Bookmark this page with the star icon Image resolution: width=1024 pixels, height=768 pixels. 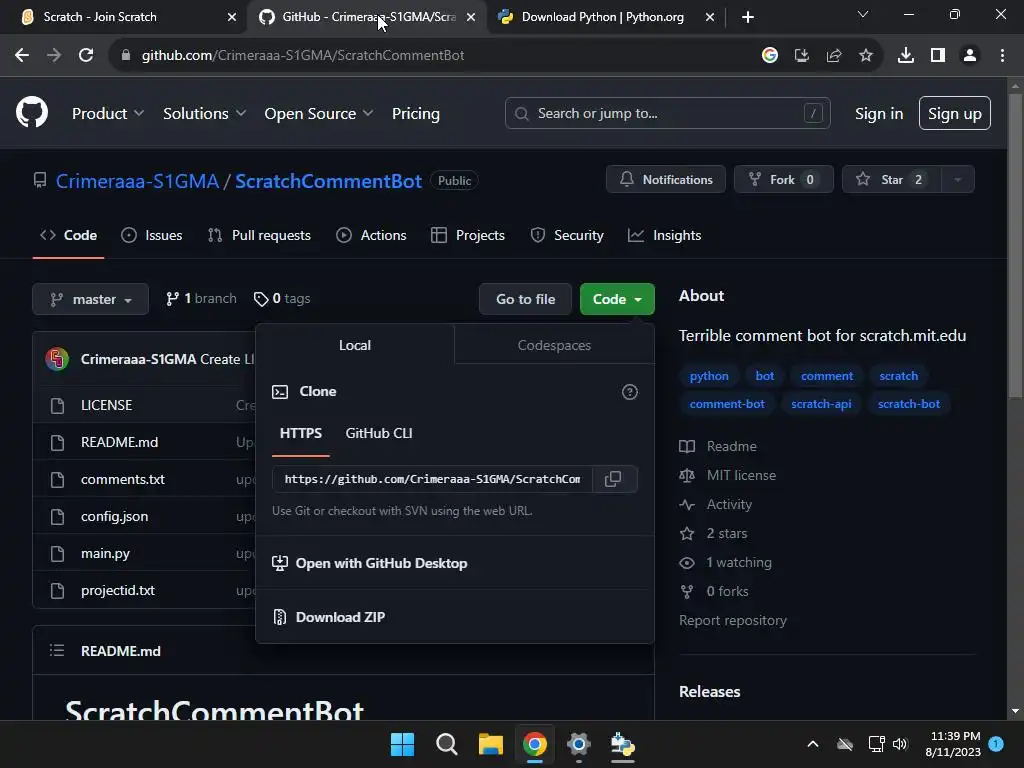point(866,56)
